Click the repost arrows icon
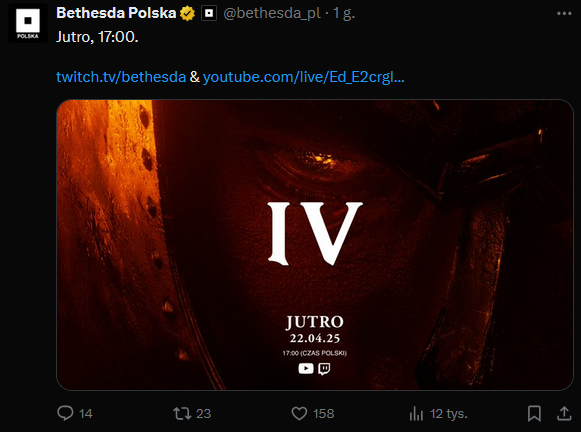This screenshot has width=581, height=432. pos(182,413)
